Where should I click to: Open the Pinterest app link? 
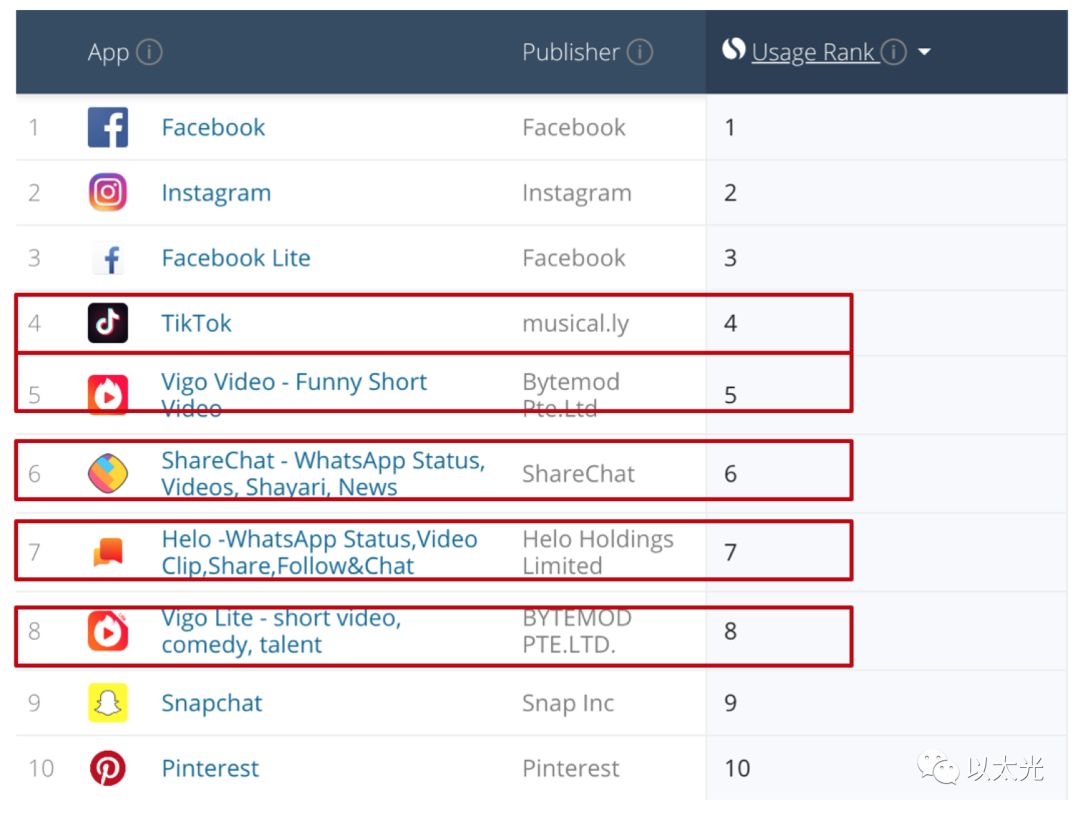210,768
